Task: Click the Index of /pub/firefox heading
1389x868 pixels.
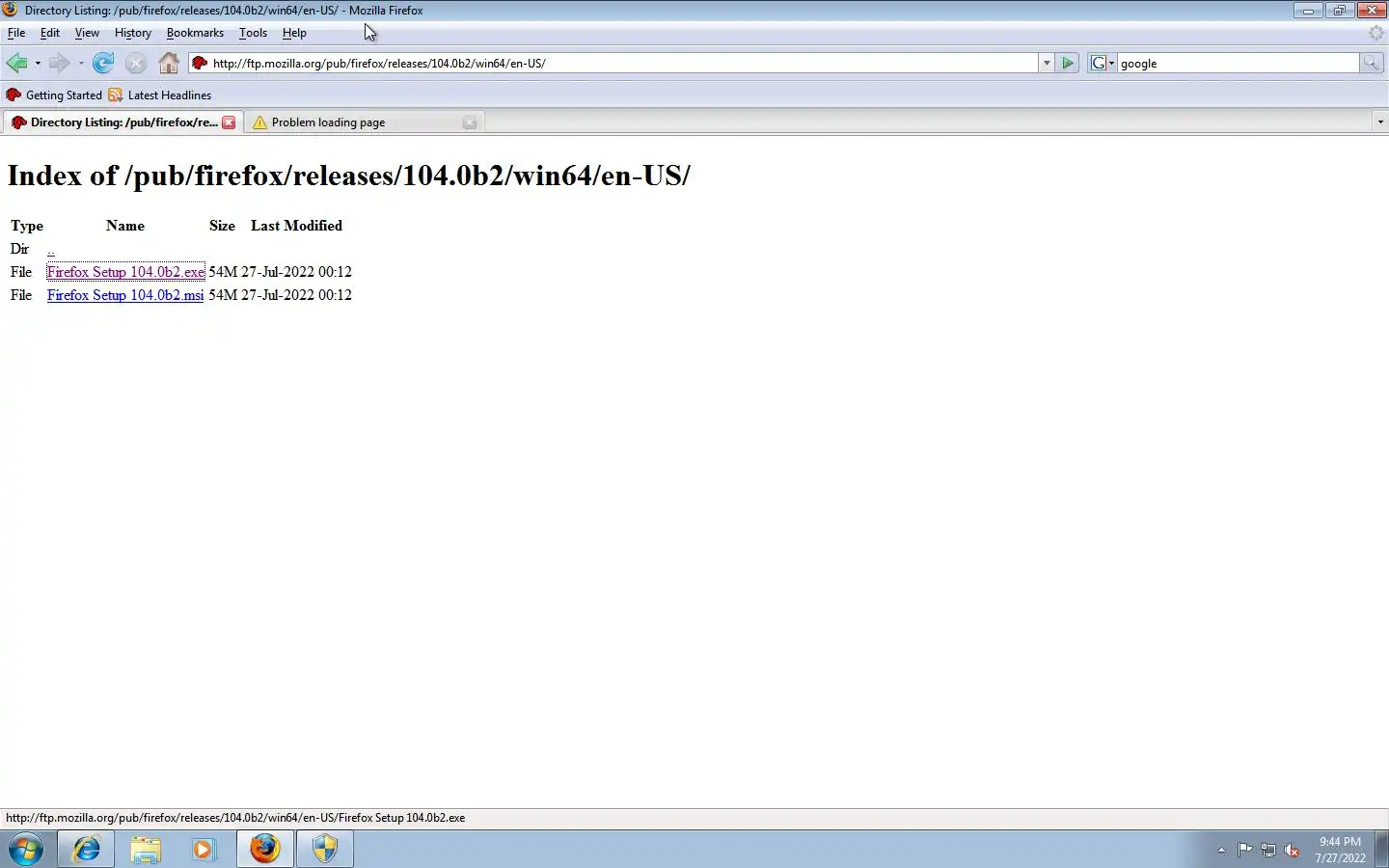Action: (349, 176)
